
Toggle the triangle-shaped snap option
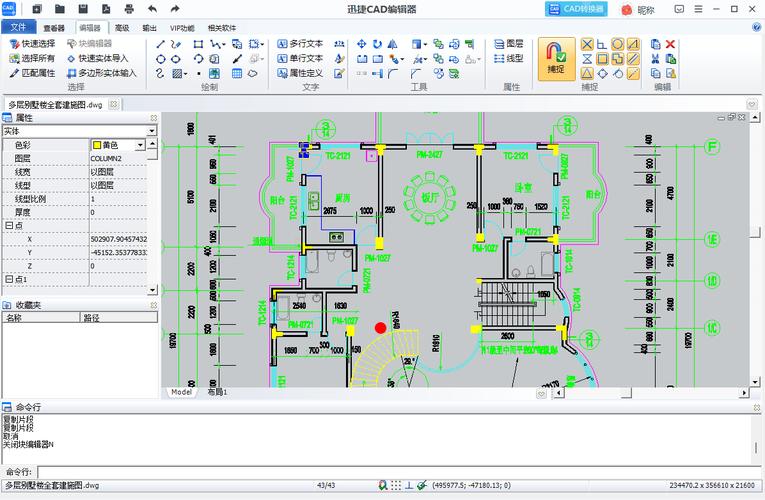[x=587, y=74]
